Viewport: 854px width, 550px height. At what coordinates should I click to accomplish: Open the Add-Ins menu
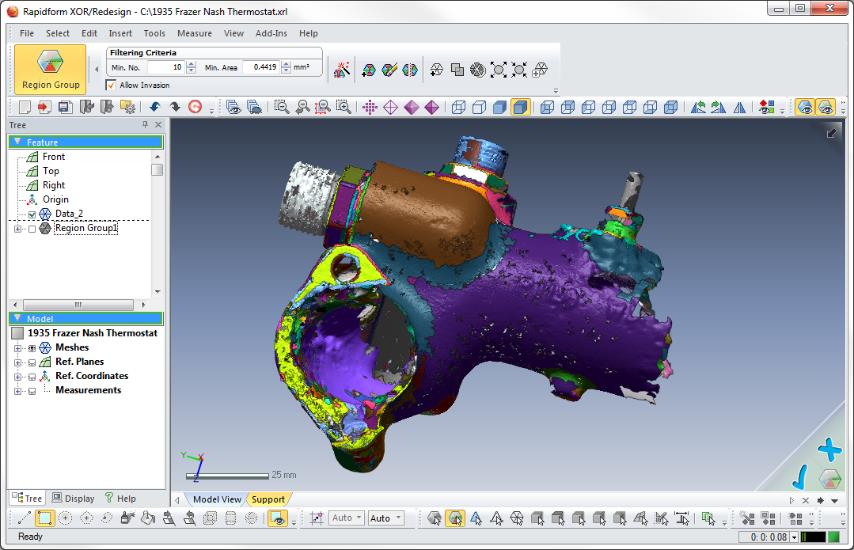click(x=271, y=33)
